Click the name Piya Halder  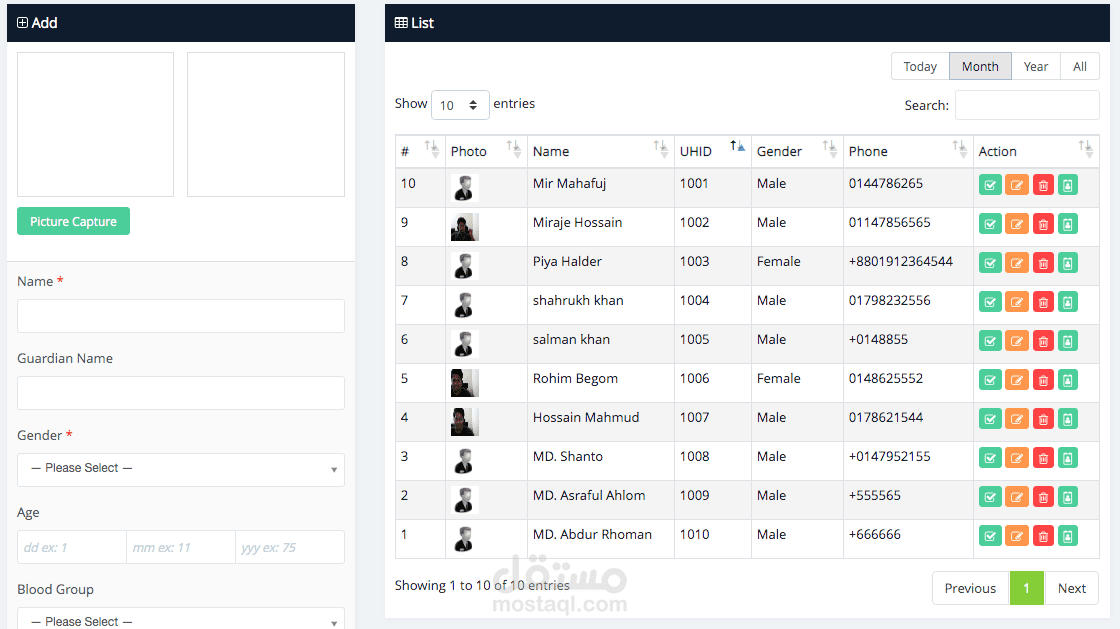click(567, 261)
